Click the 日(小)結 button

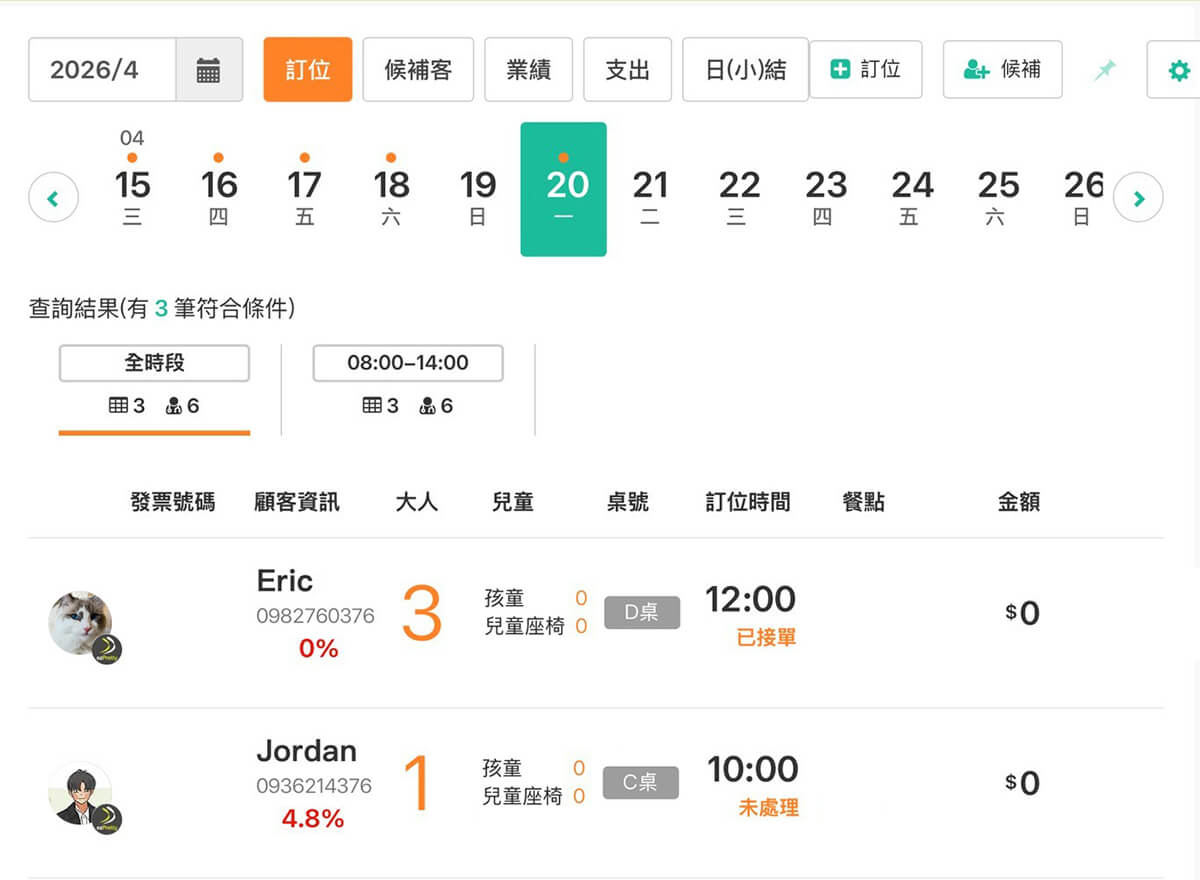[745, 70]
